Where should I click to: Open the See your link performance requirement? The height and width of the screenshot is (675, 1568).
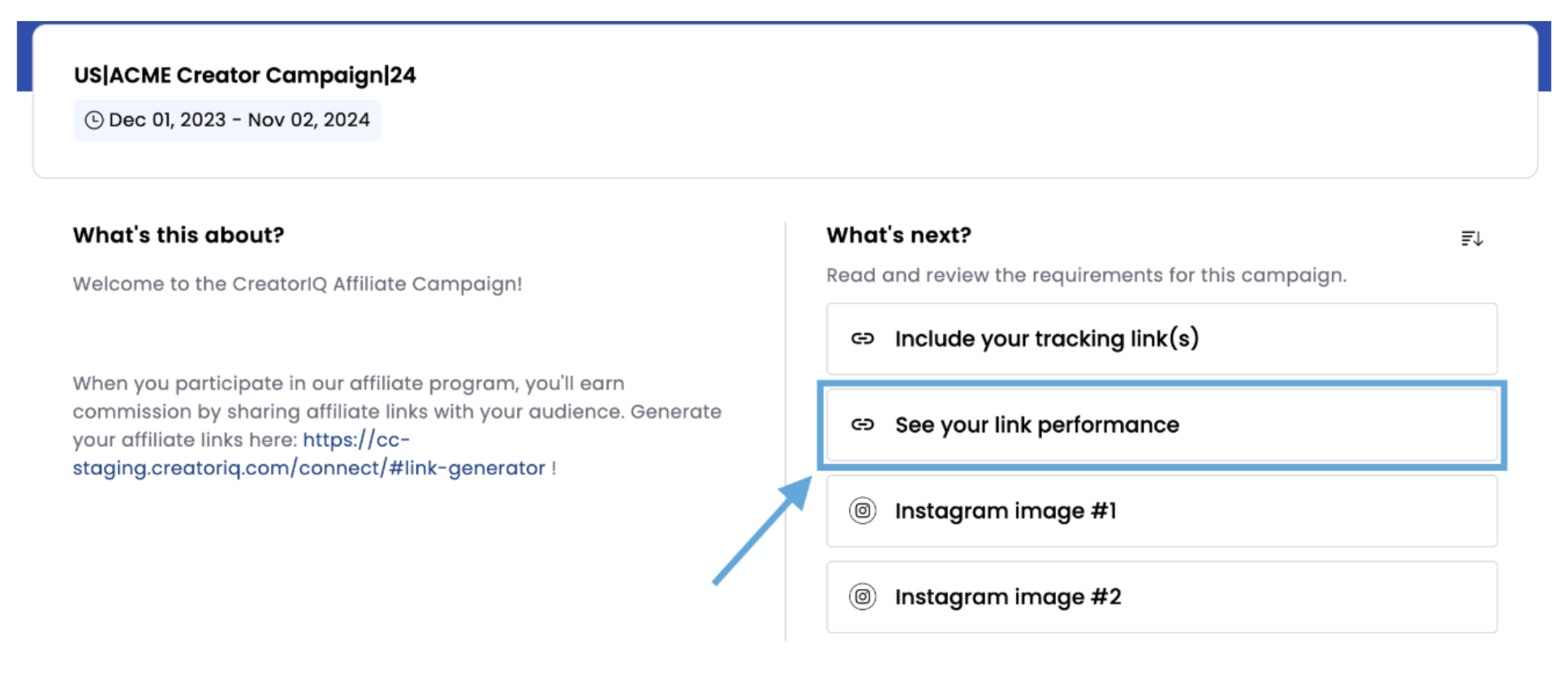click(x=1161, y=424)
